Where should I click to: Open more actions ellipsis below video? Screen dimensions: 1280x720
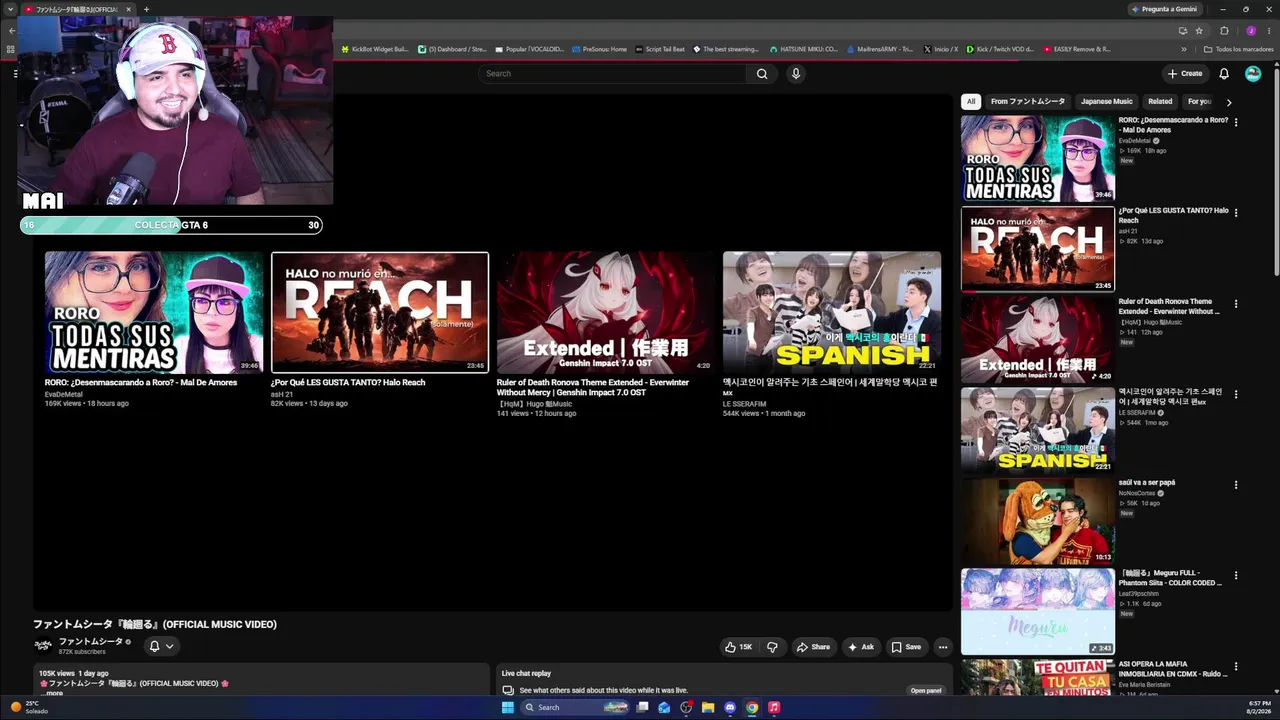coord(942,647)
